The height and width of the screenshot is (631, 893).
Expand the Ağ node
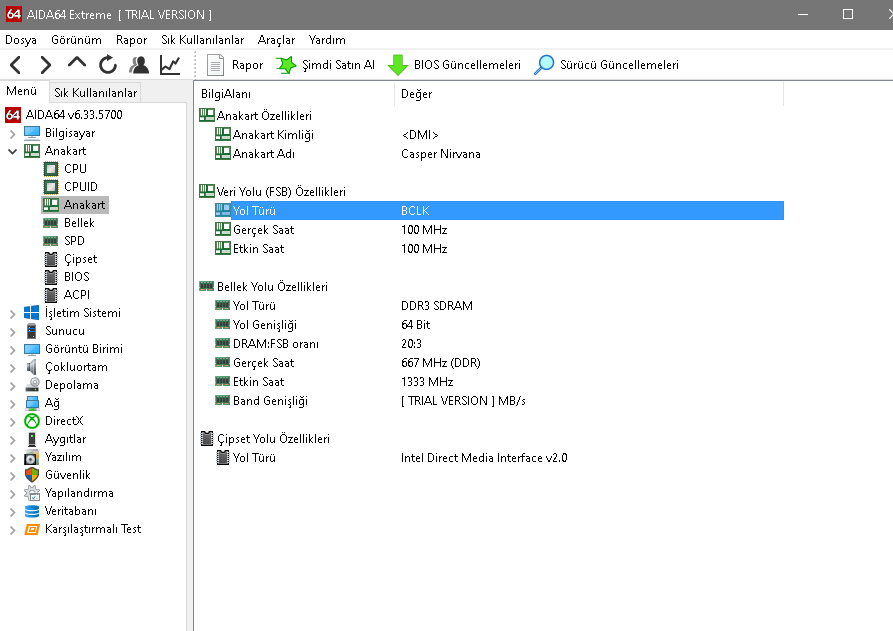pos(13,404)
